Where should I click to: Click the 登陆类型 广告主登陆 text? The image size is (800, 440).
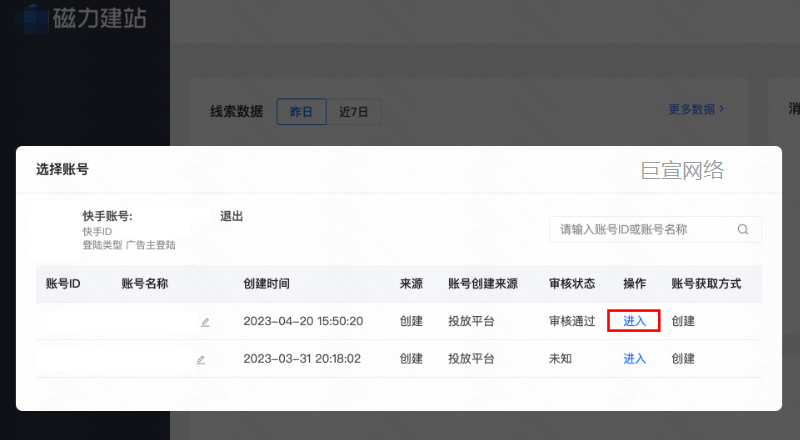(x=129, y=245)
